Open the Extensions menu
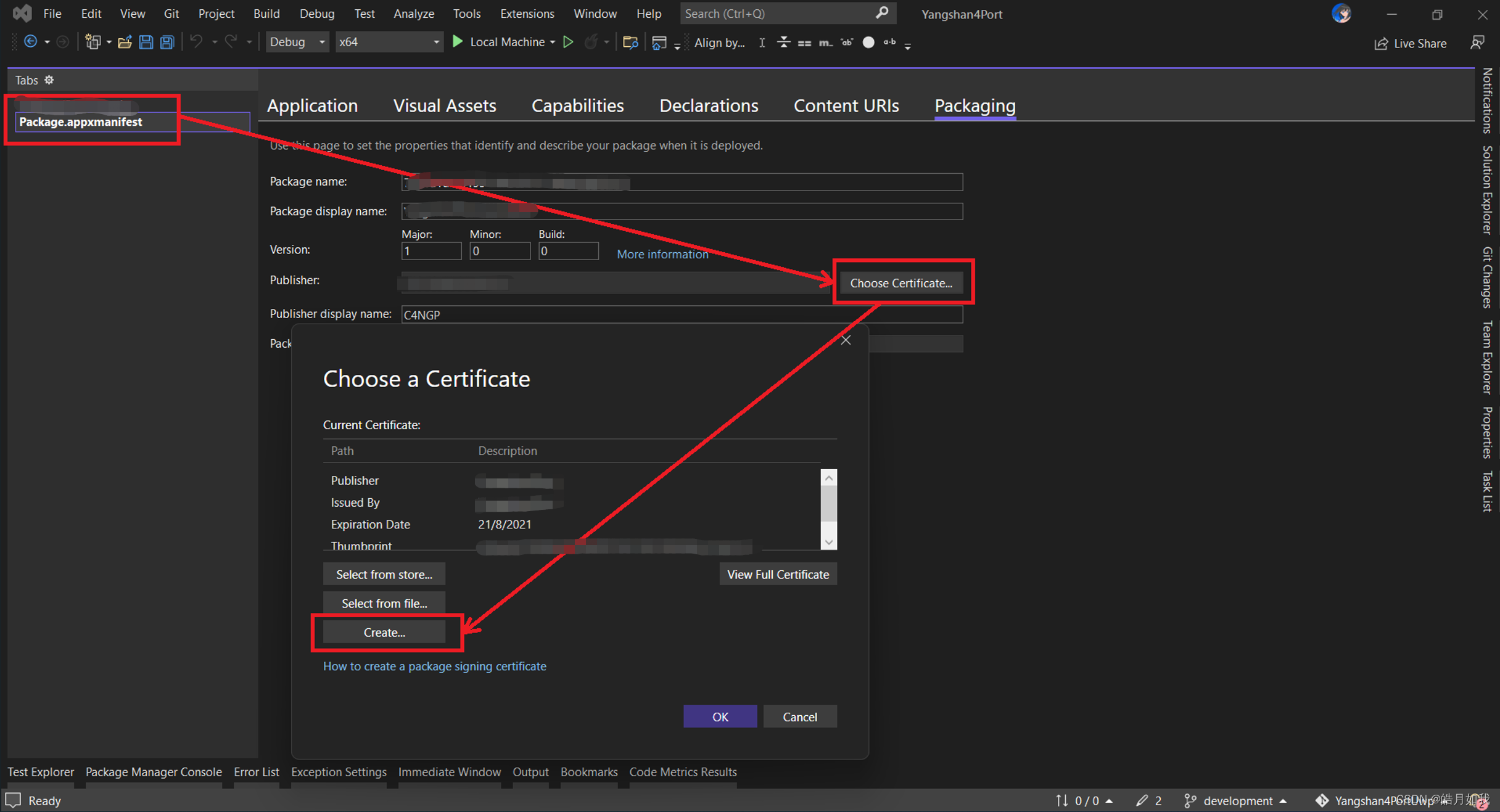This screenshot has height=812, width=1500. click(527, 13)
